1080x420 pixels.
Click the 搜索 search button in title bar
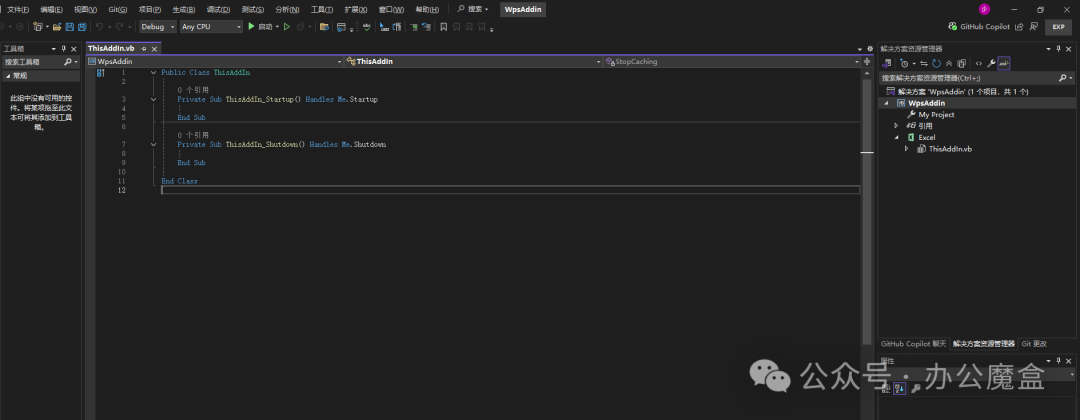click(x=473, y=10)
